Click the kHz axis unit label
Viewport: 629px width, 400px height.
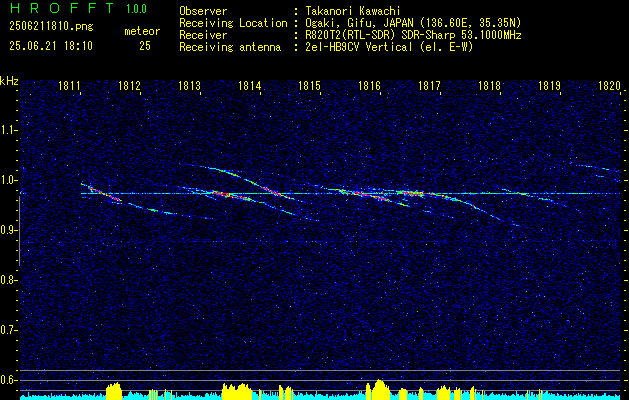9,81
